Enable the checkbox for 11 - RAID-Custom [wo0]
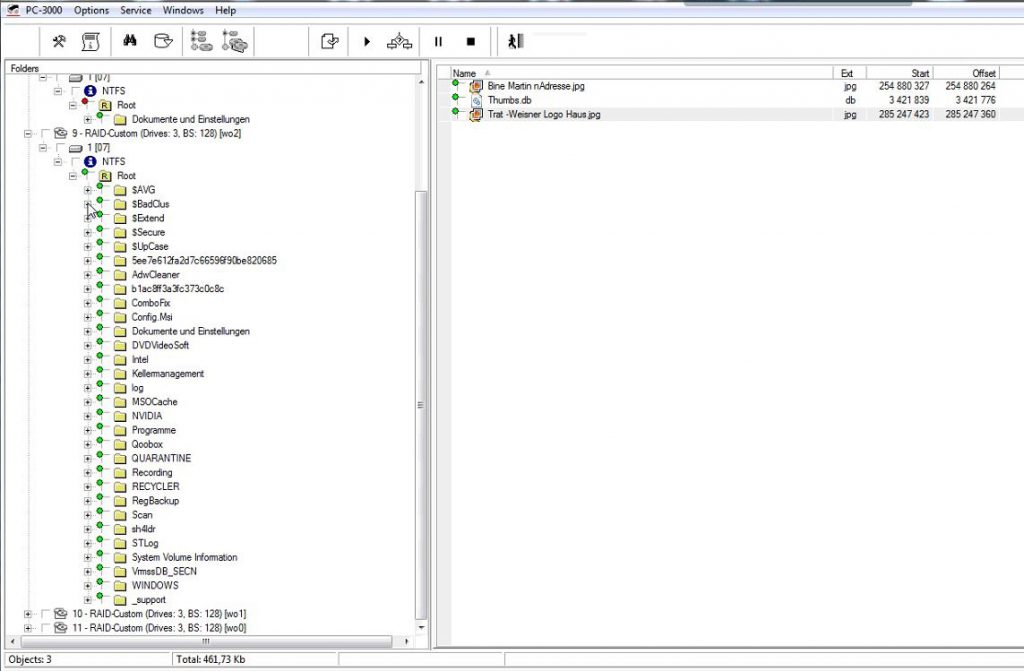This screenshot has height=671, width=1024. 45,628
